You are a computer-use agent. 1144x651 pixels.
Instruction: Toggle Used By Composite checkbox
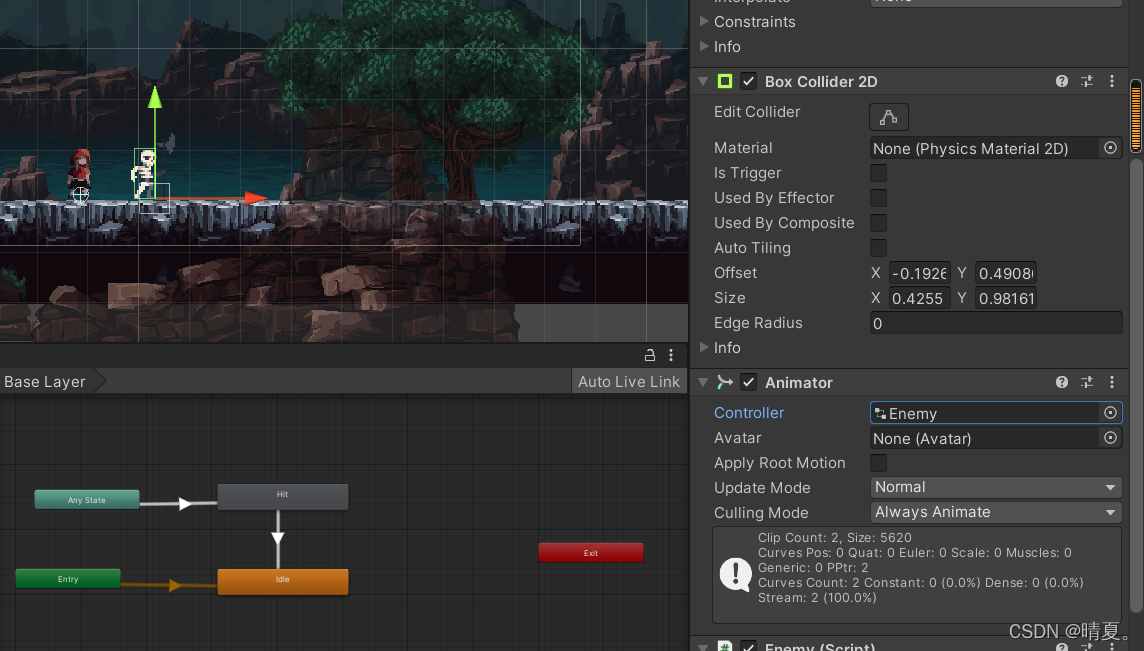(x=878, y=223)
